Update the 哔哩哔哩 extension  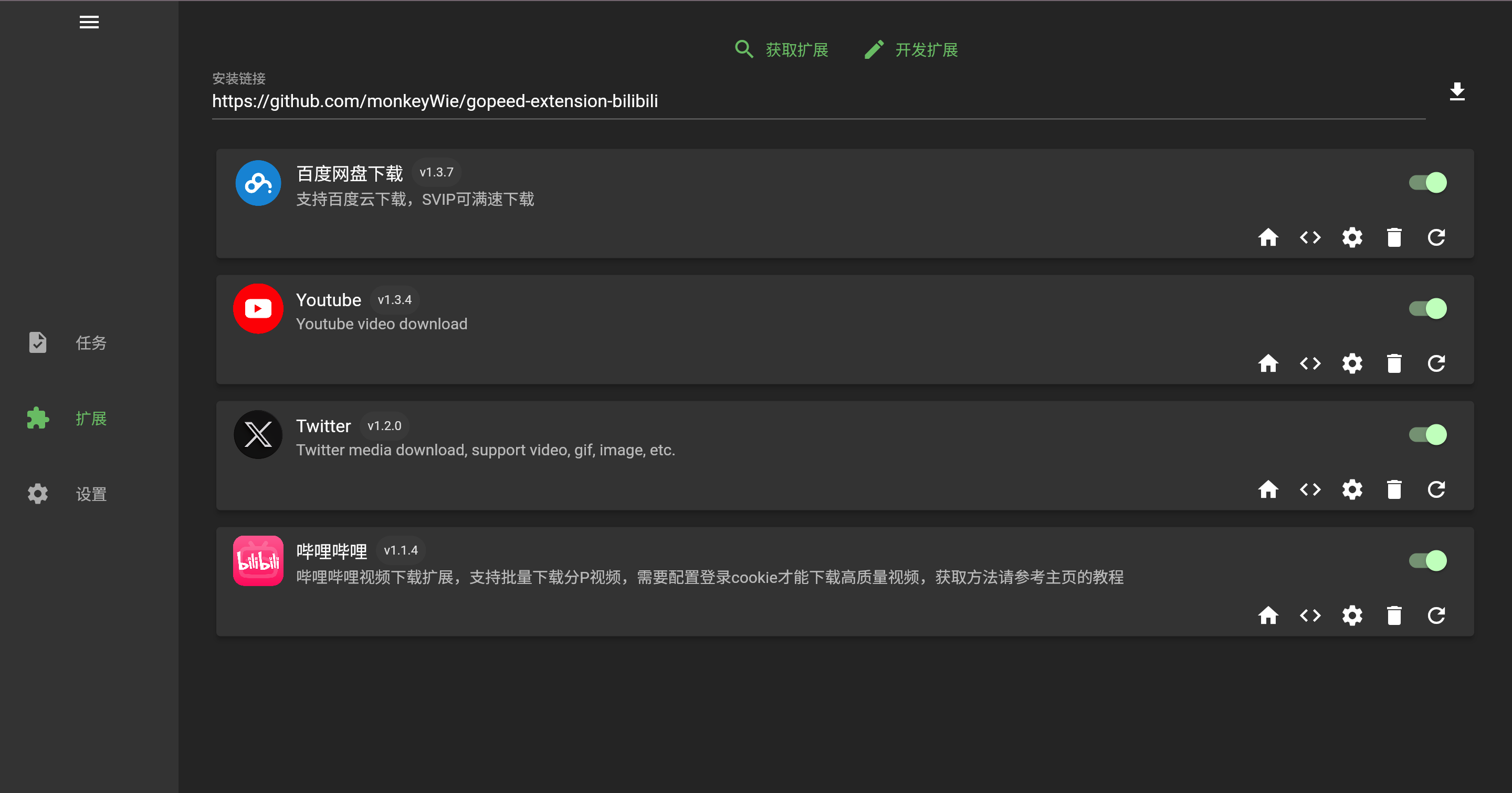pyautogui.click(x=1436, y=615)
